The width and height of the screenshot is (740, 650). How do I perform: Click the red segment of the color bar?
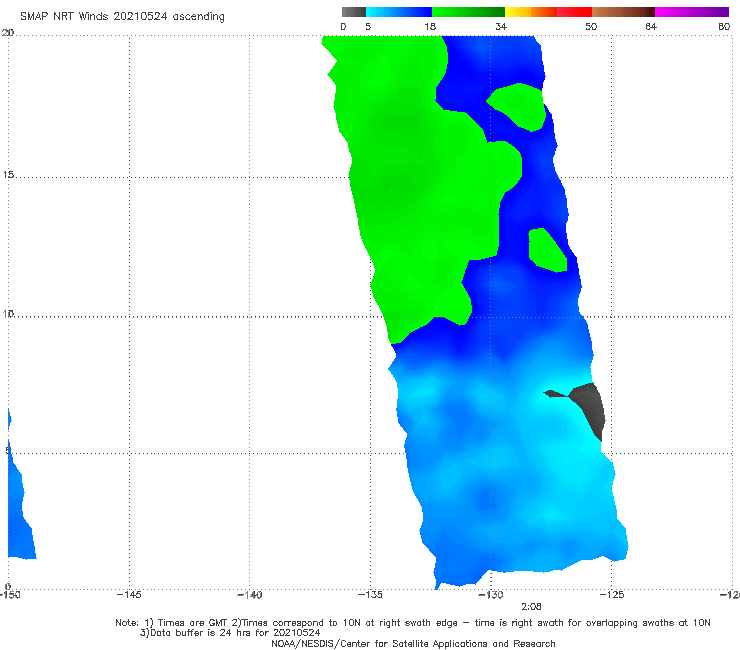click(575, 12)
